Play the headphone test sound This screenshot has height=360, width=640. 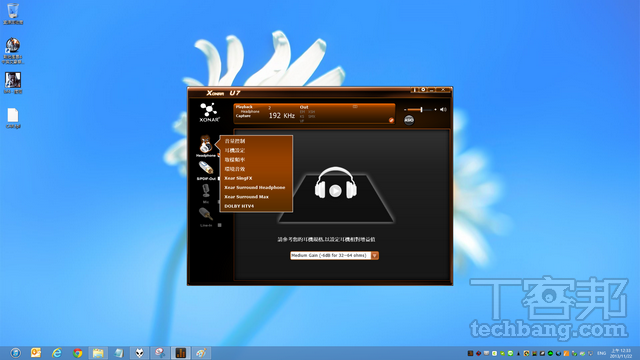335,191
